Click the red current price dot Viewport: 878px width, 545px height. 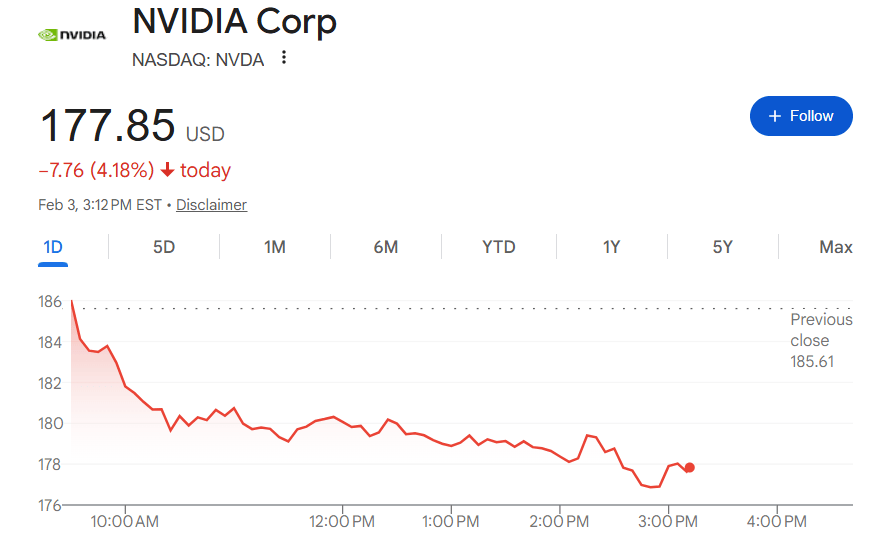pos(690,468)
